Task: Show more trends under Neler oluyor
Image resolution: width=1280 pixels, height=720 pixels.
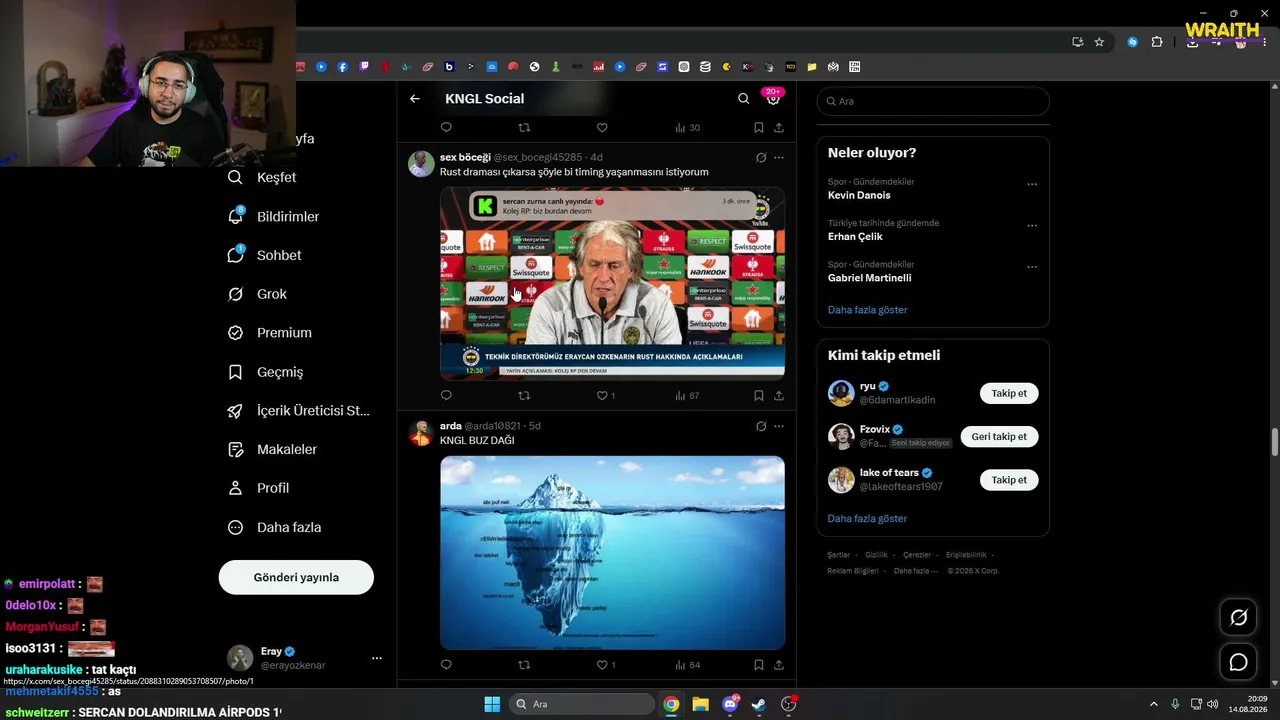Action: (x=868, y=310)
